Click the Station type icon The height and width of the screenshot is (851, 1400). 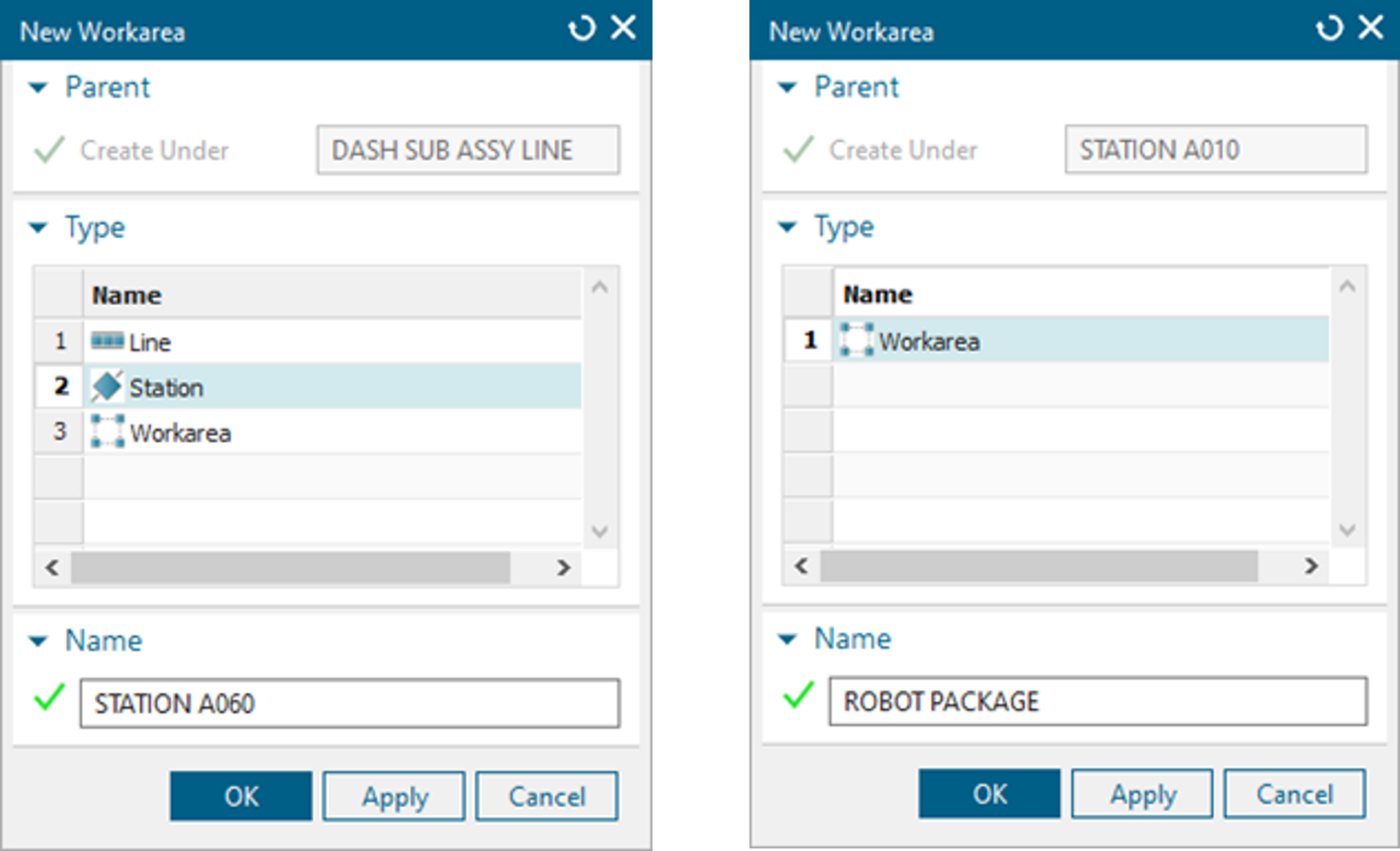tap(107, 387)
